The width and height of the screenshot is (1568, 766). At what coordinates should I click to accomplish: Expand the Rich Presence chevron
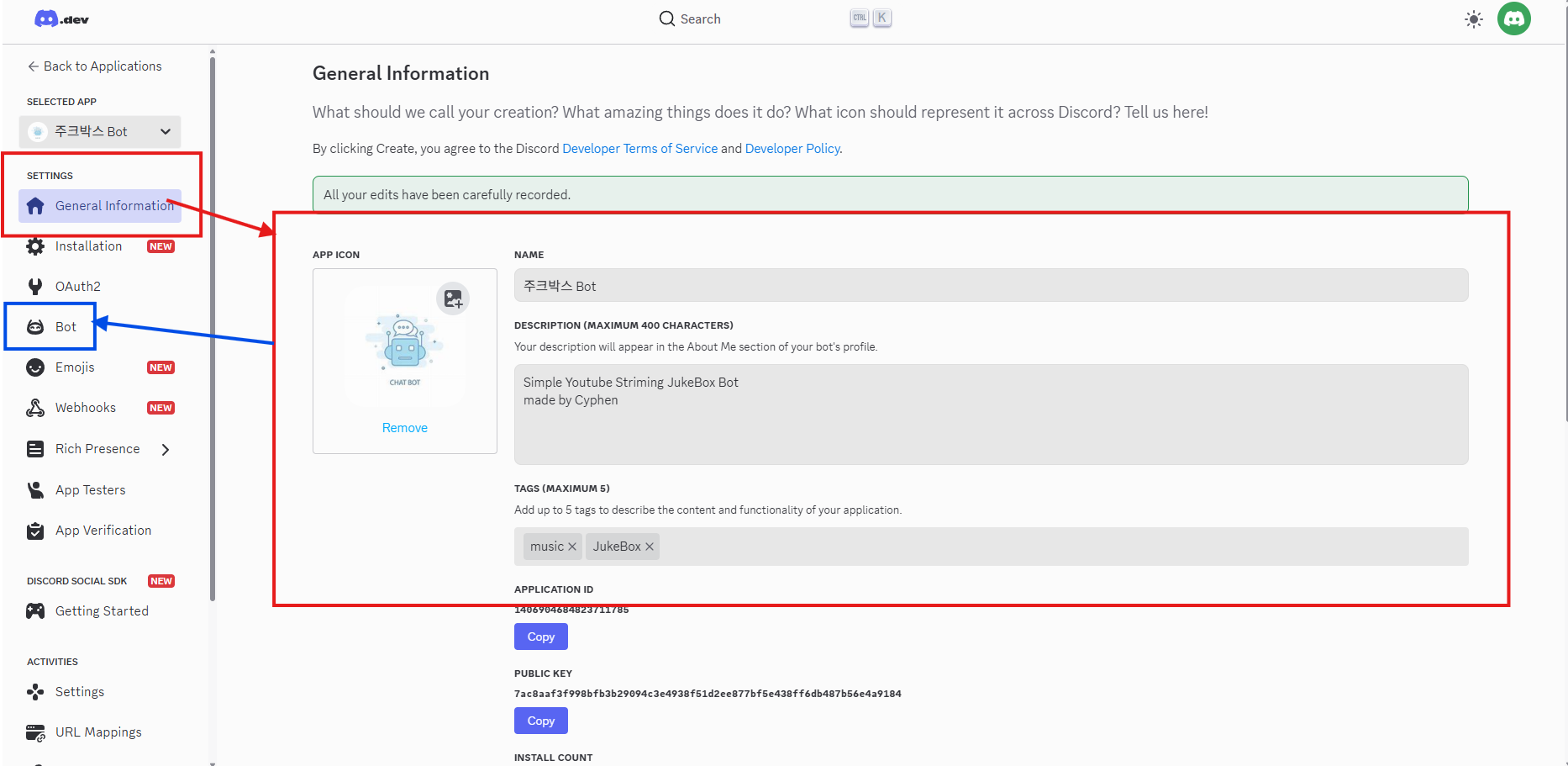(166, 450)
